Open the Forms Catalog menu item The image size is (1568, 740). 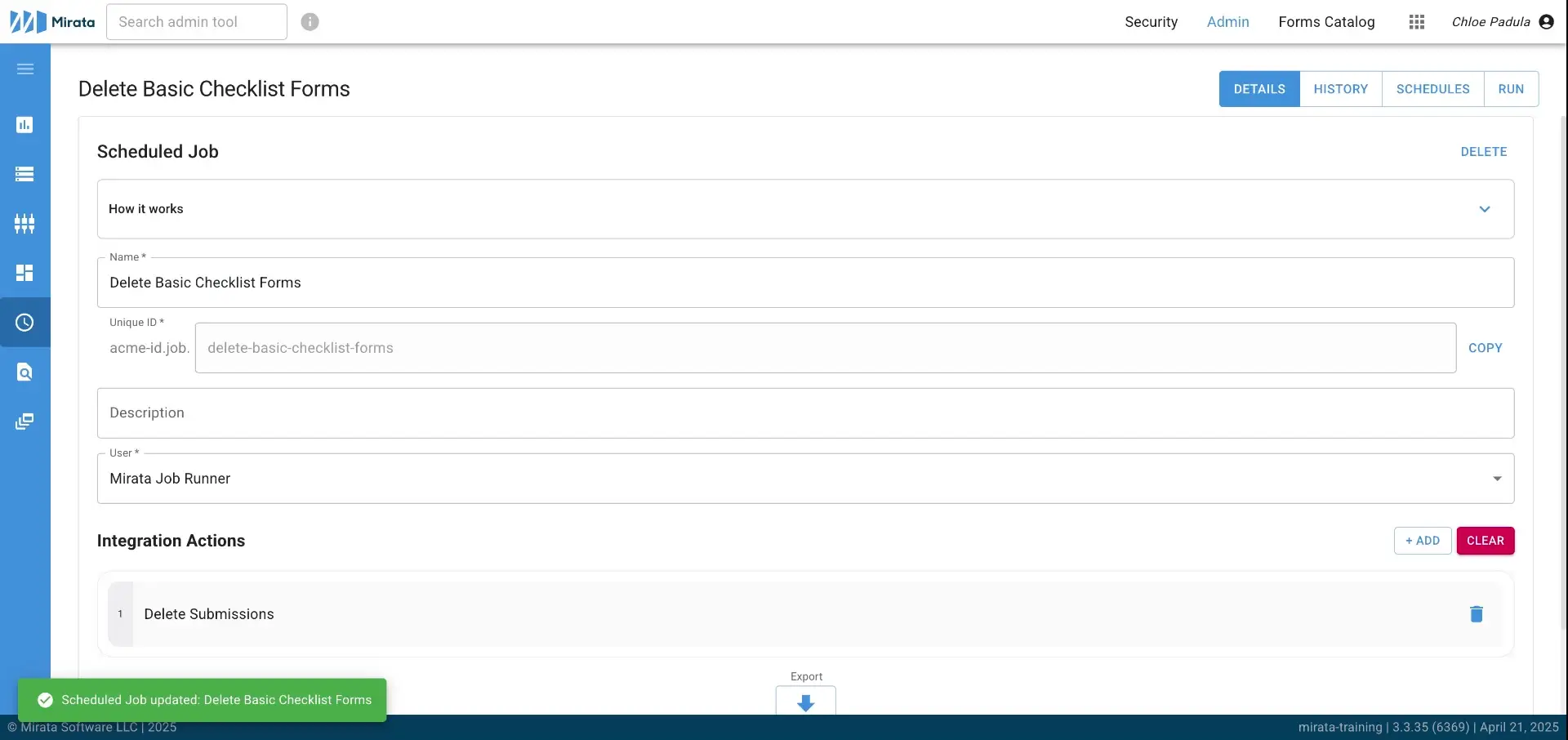(x=1326, y=22)
